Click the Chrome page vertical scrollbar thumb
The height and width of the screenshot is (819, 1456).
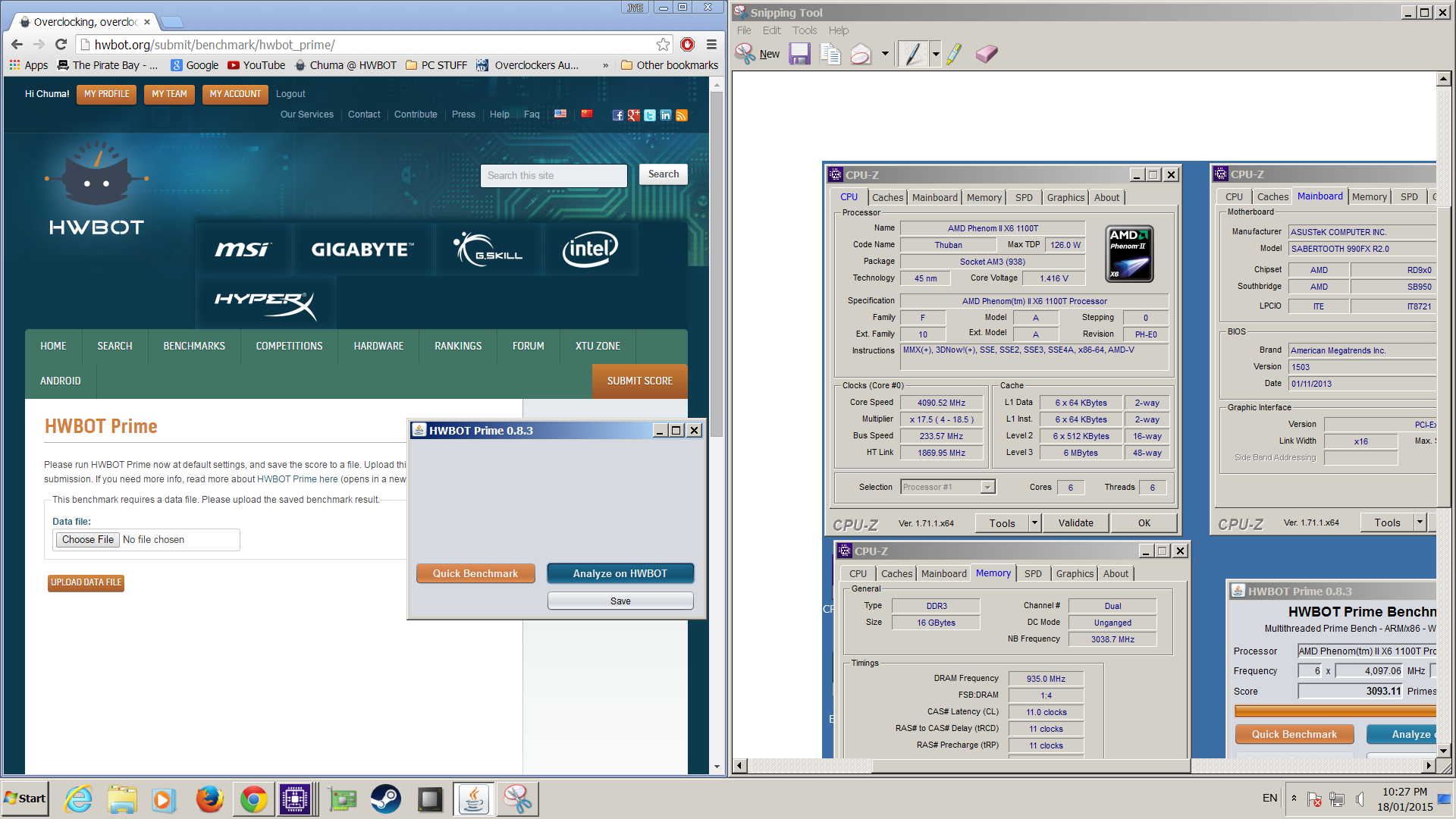(x=717, y=265)
